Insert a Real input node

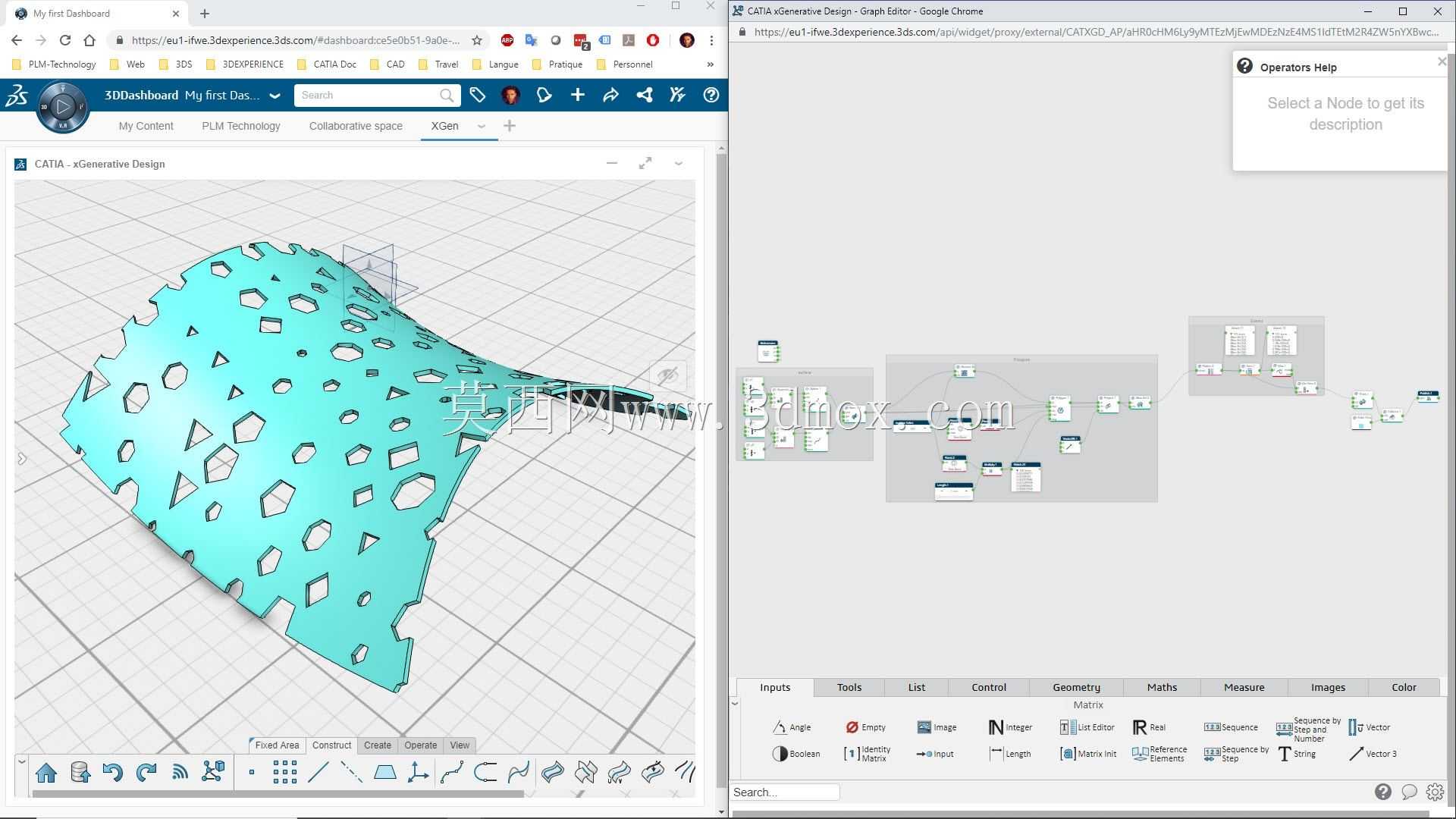click(1149, 727)
